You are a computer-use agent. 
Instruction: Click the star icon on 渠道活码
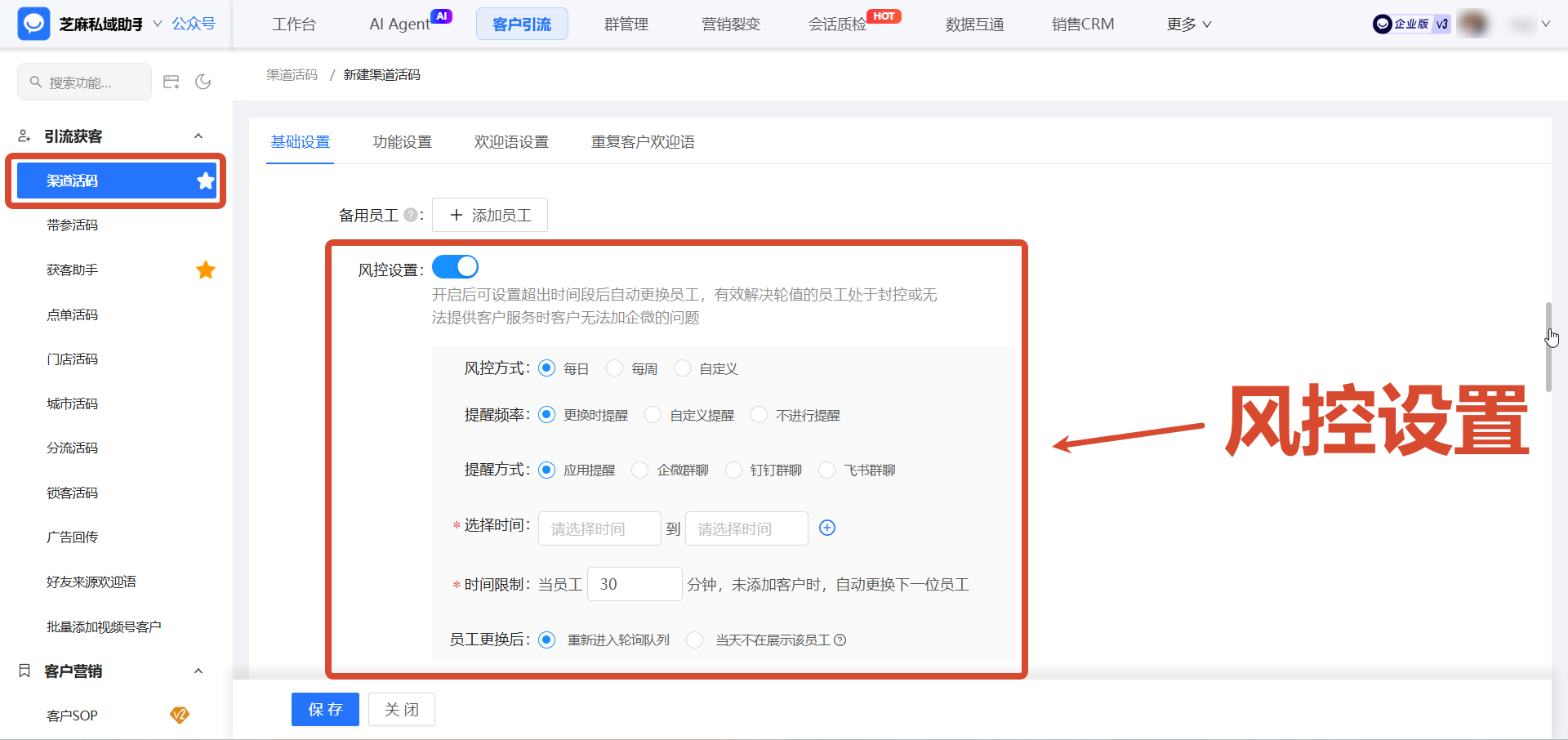(206, 181)
